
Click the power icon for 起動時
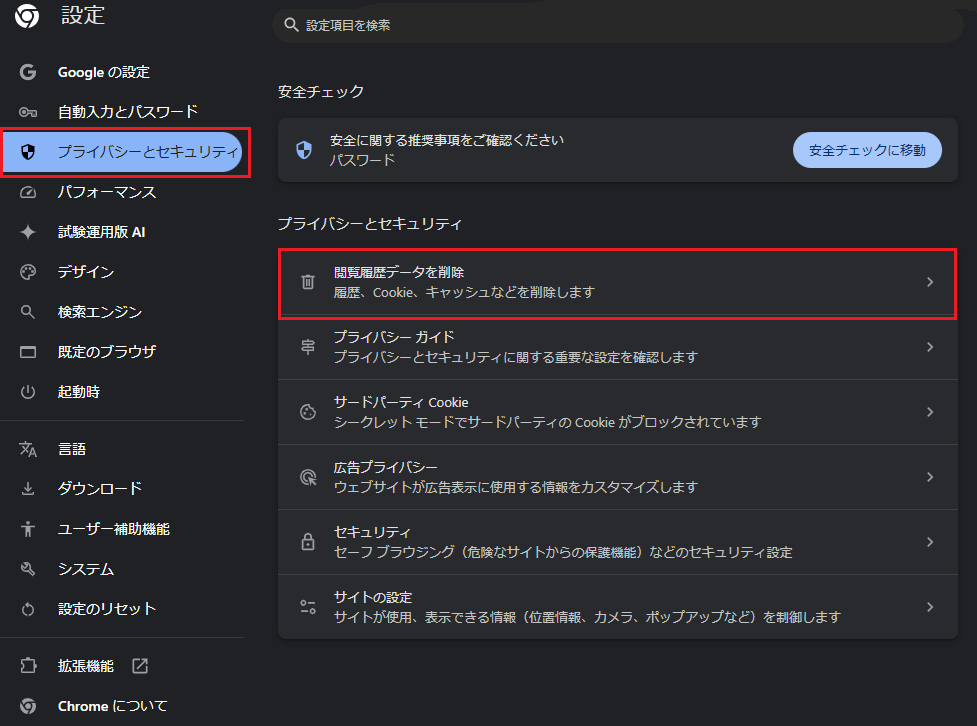28,392
